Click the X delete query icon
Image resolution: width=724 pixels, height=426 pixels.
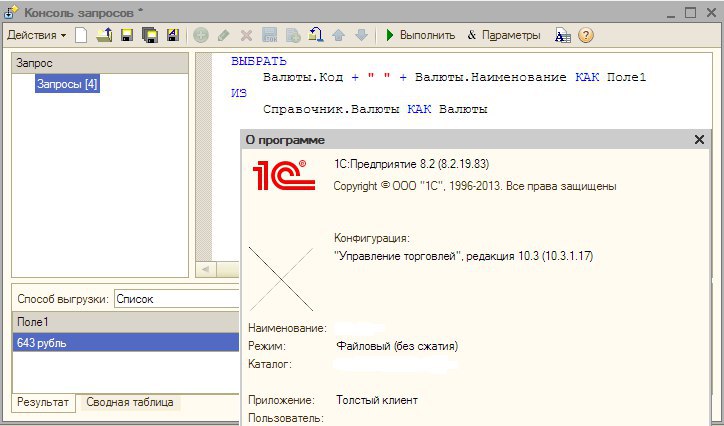pyautogui.click(x=247, y=35)
